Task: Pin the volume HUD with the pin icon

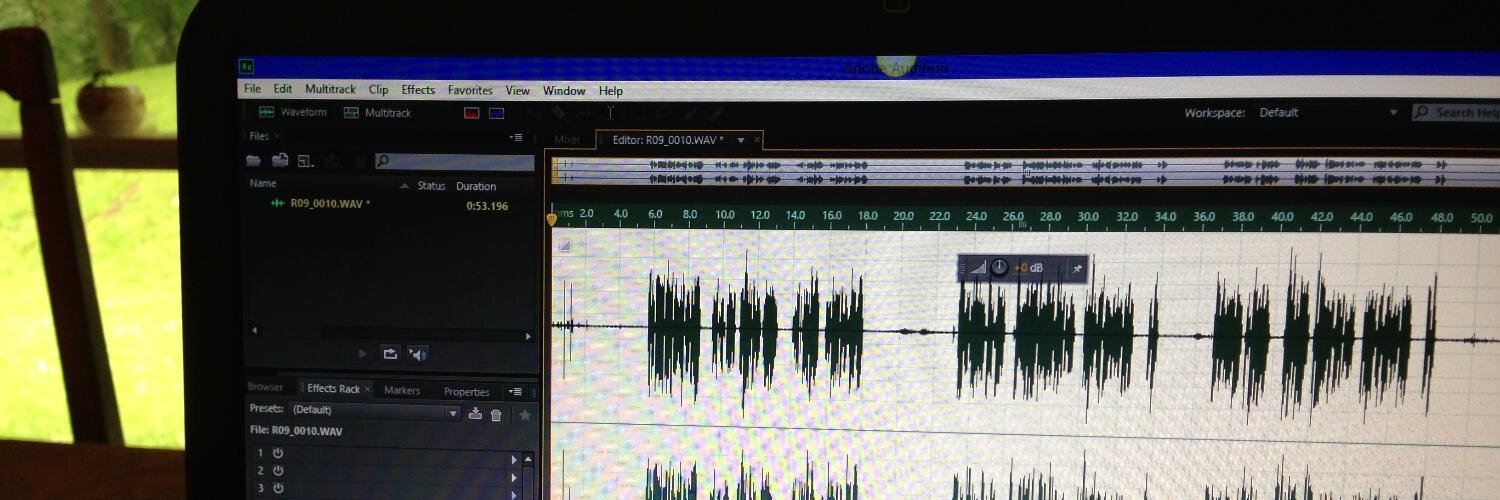Action: (1077, 269)
